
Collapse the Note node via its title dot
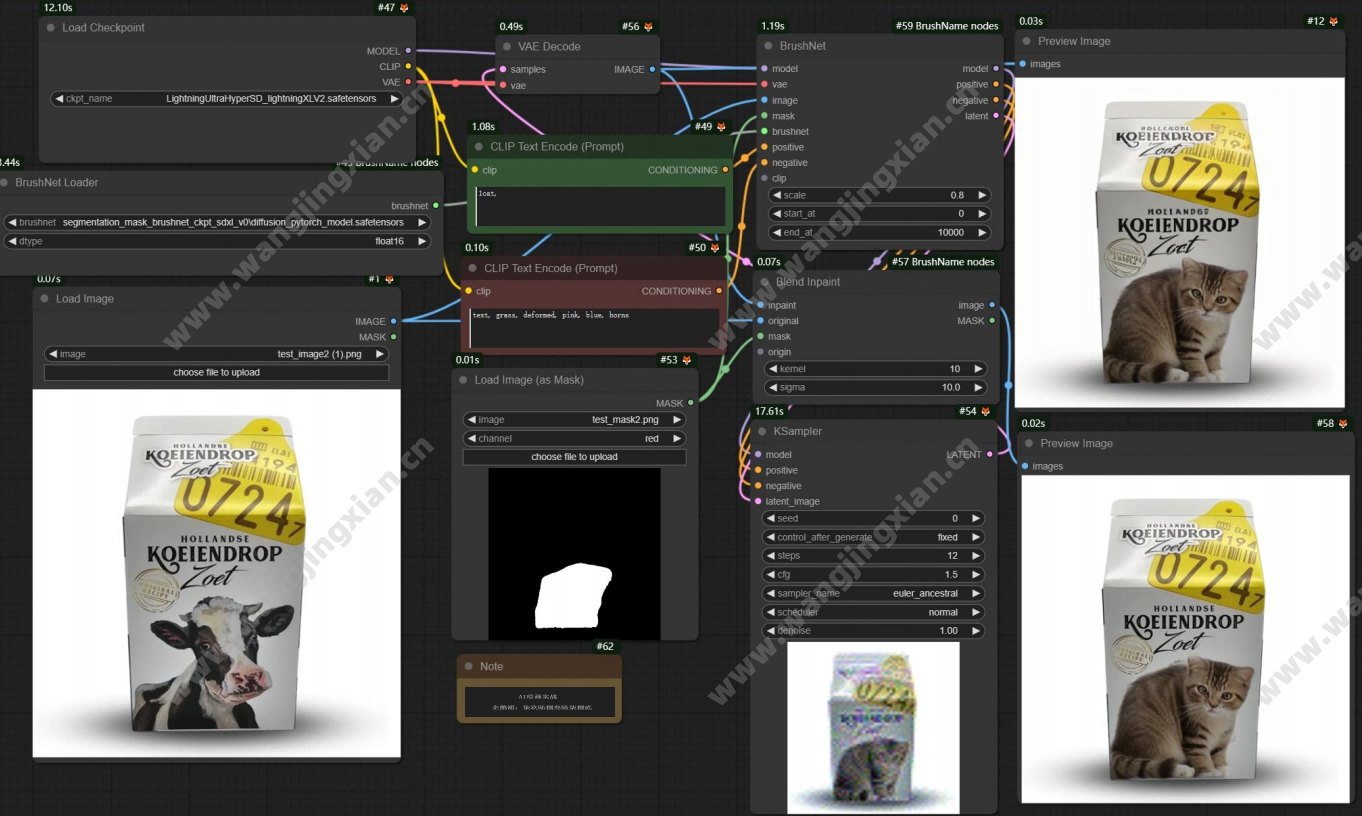(468, 666)
